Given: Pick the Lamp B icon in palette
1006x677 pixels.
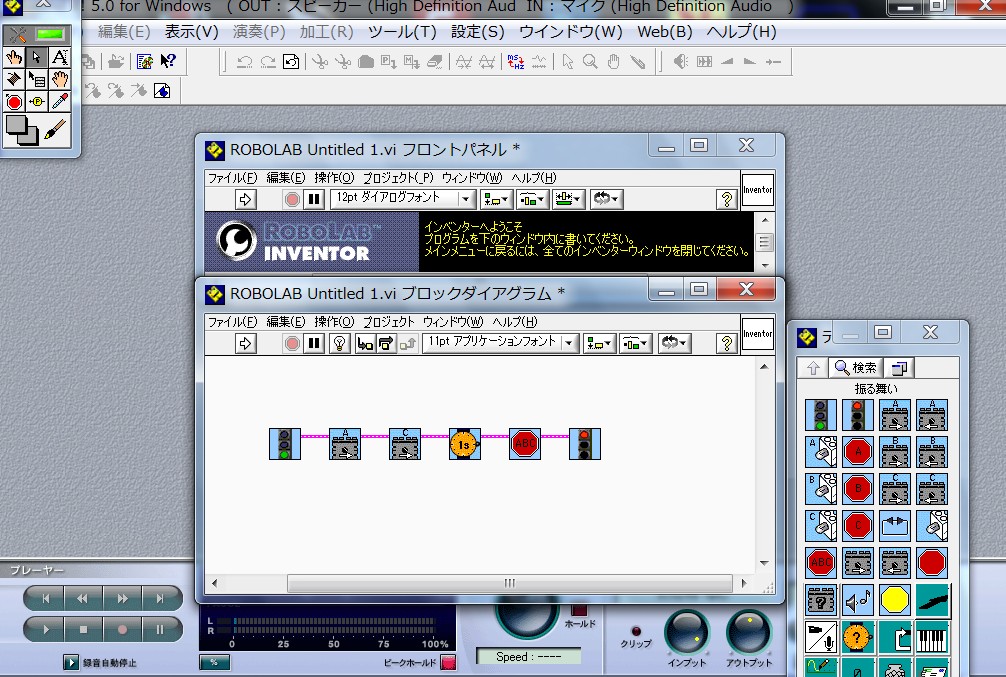Looking at the screenshot, I should (x=821, y=489).
